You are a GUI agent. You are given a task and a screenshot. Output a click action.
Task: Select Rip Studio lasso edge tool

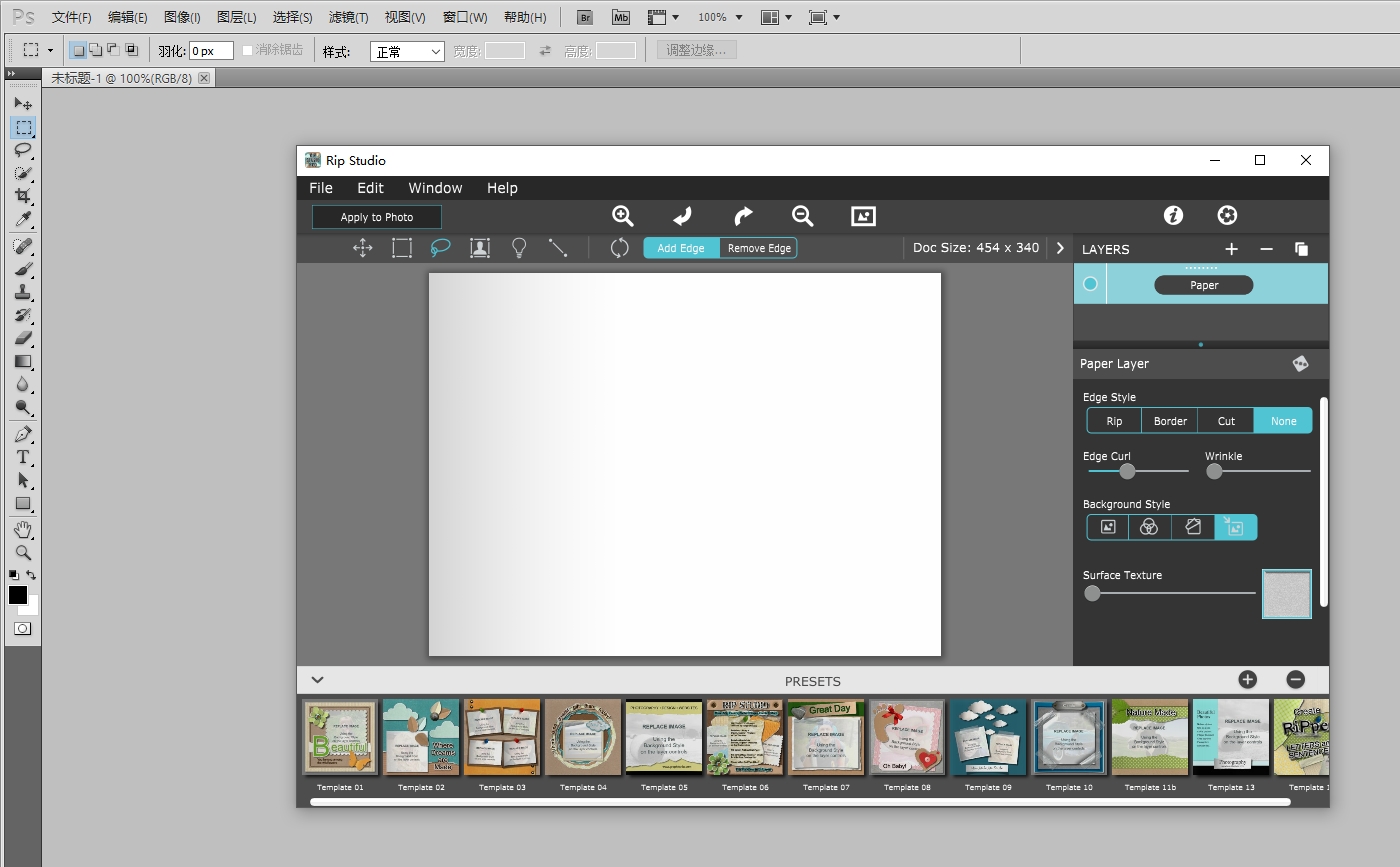[x=441, y=248]
